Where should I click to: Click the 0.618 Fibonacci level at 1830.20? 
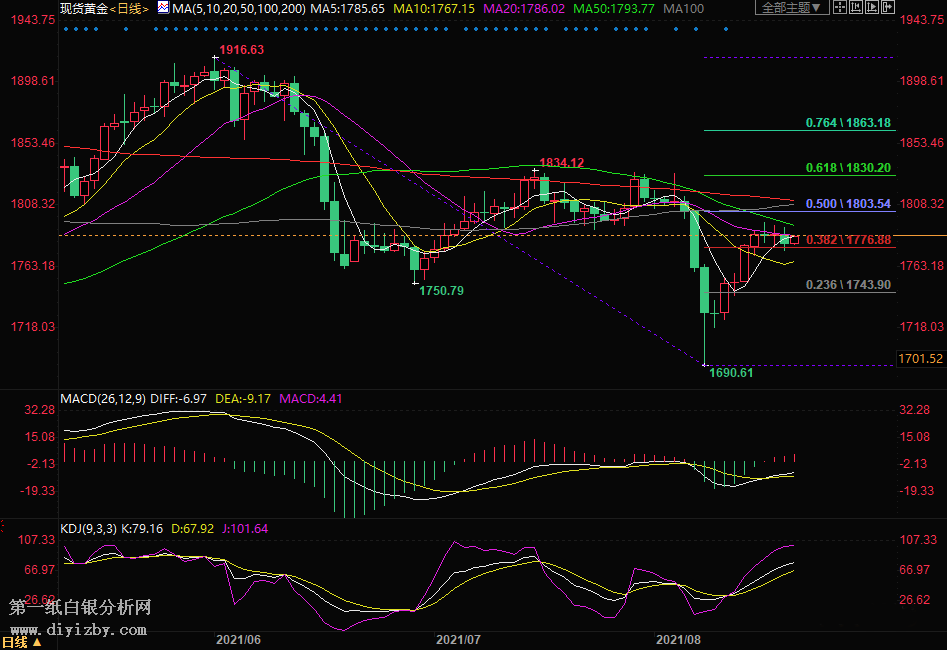(x=848, y=169)
